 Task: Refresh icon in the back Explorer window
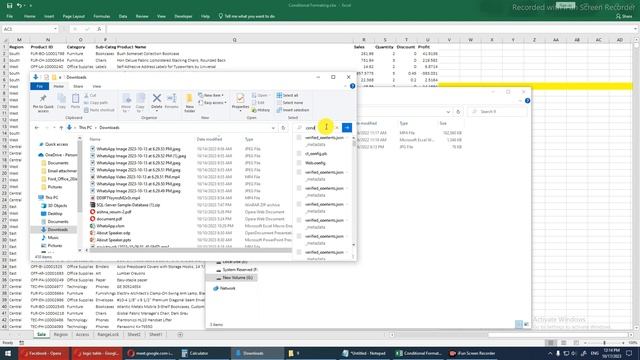coord(458,112)
